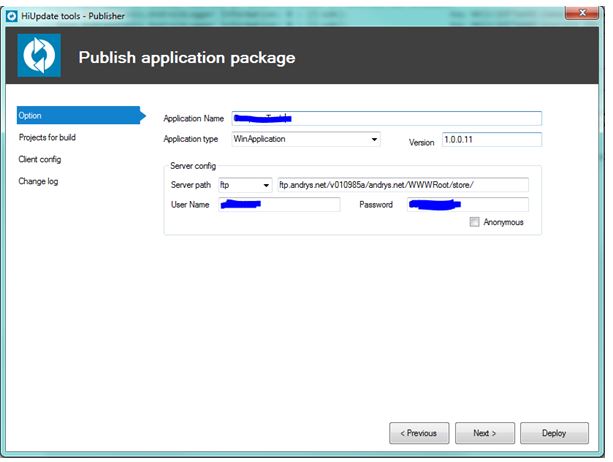Open Projects for build step
This screenshot has height=462, width=613.
(47, 137)
